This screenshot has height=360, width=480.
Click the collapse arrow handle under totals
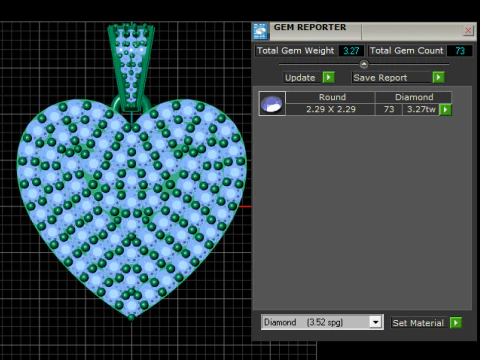[x=364, y=64]
